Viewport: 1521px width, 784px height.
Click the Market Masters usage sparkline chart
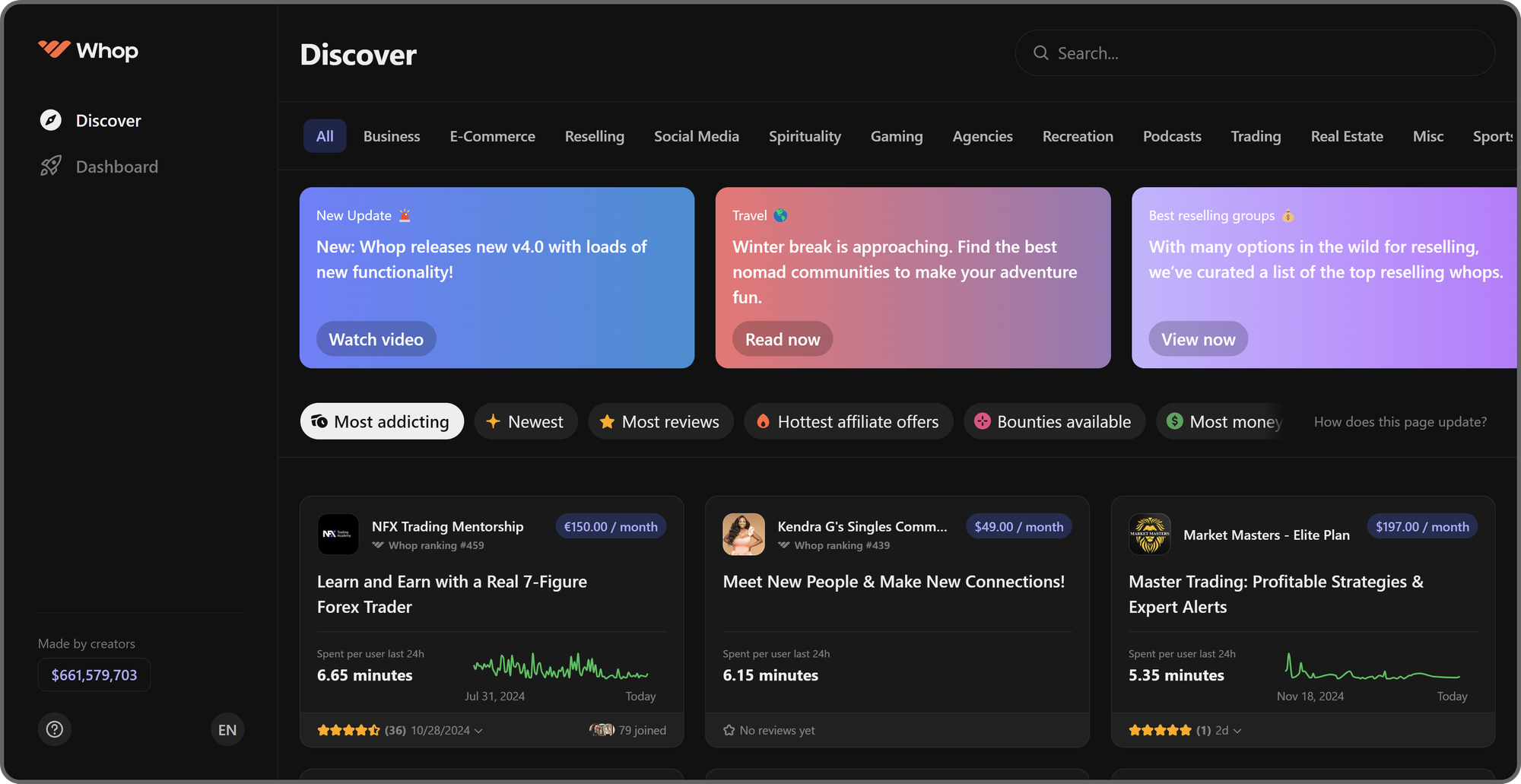coord(1372,667)
